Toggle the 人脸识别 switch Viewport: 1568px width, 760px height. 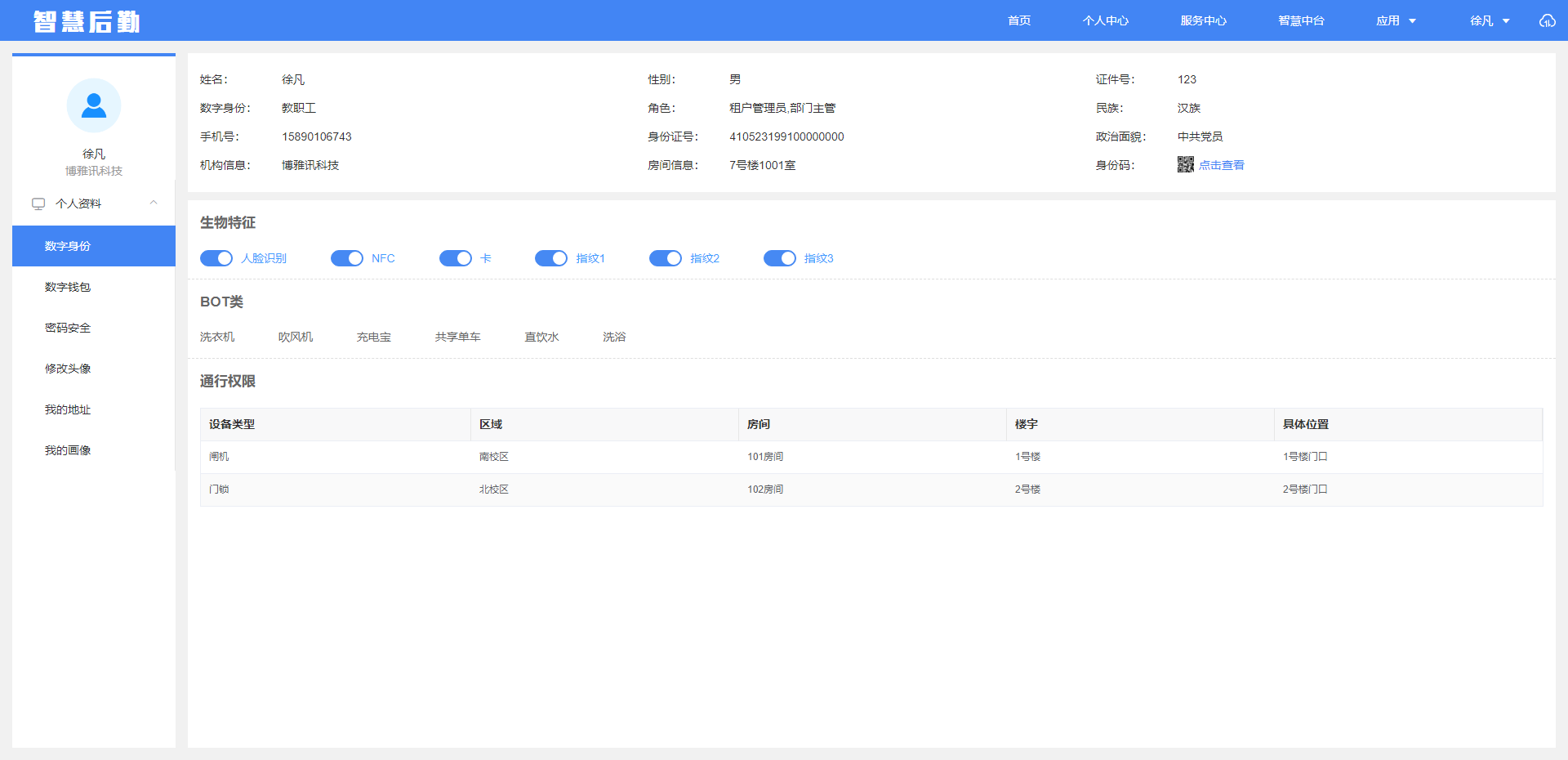point(216,258)
